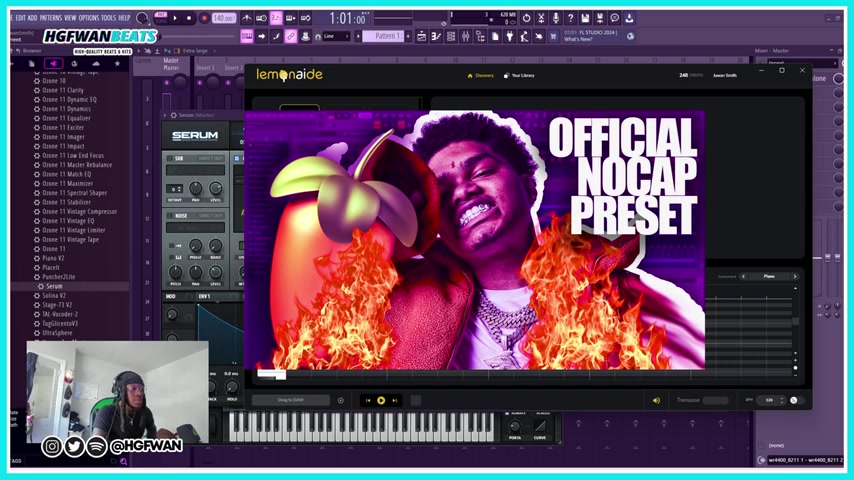Click the Extra large view size label
Viewport: 854px width, 480px height.
pos(195,51)
